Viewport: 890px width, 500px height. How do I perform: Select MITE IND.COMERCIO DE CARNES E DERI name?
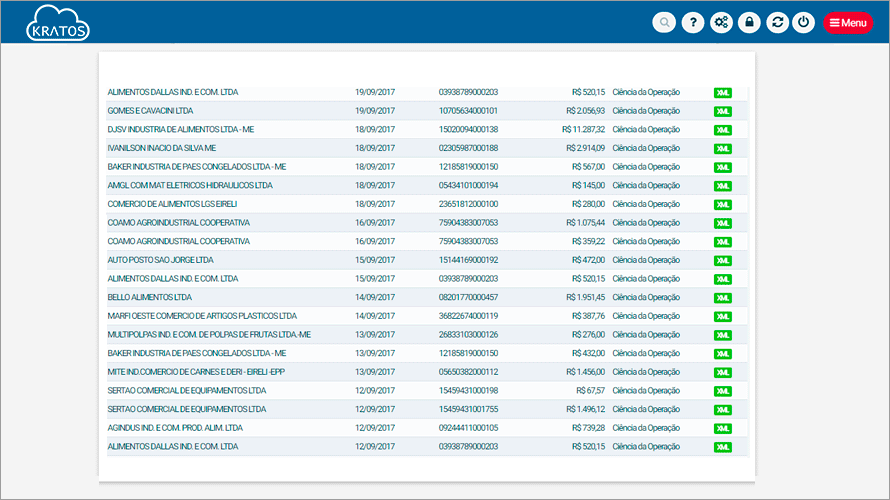click(196, 372)
